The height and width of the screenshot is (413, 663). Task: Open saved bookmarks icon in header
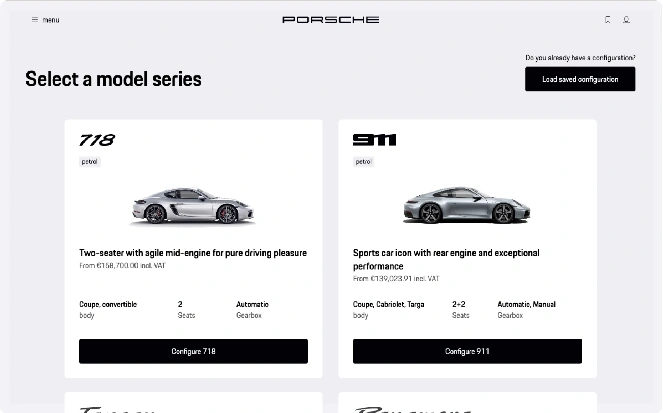pyautogui.click(x=607, y=20)
